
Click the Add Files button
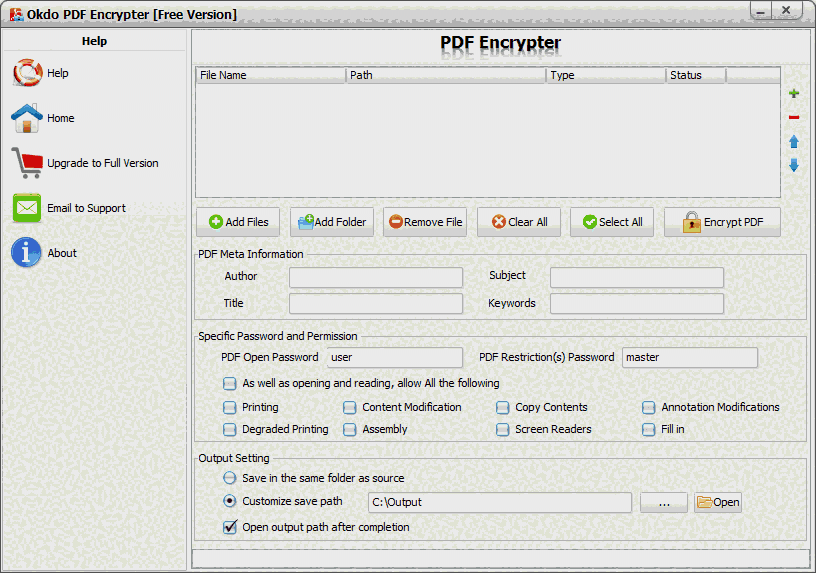click(x=238, y=222)
